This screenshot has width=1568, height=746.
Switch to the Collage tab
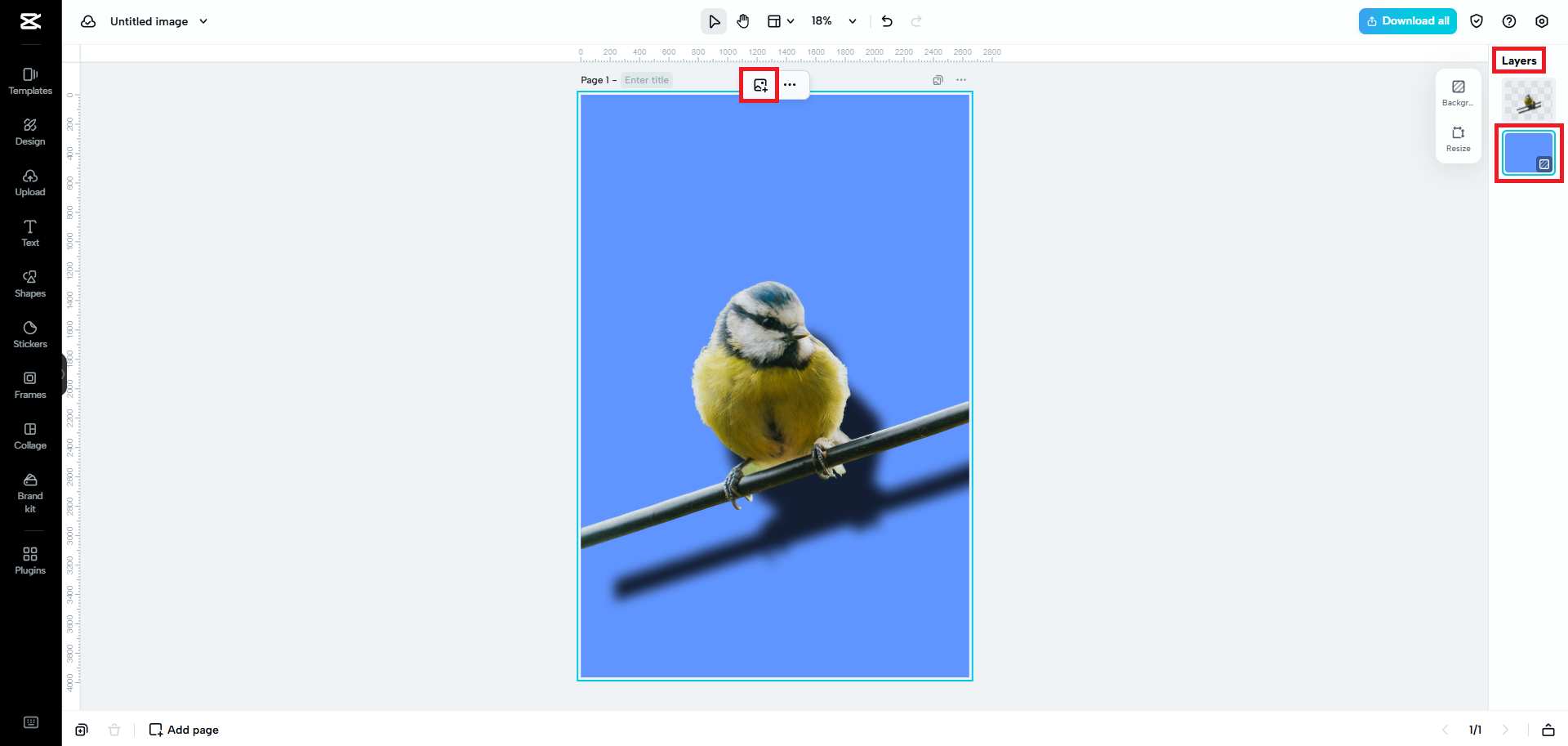(x=30, y=436)
